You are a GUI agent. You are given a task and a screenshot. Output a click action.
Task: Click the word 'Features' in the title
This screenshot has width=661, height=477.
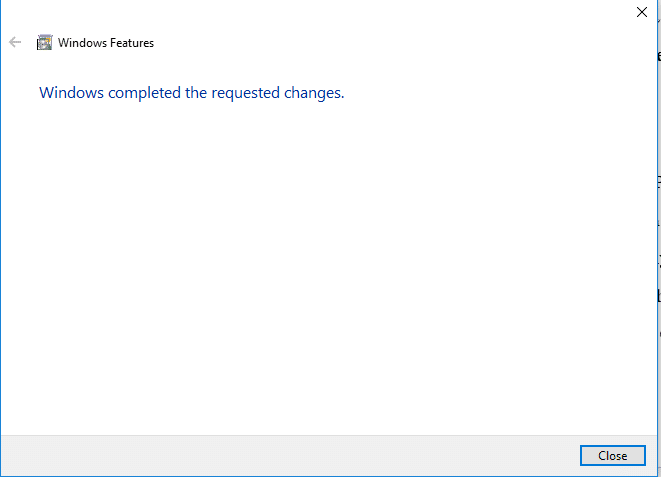pyautogui.click(x=132, y=43)
